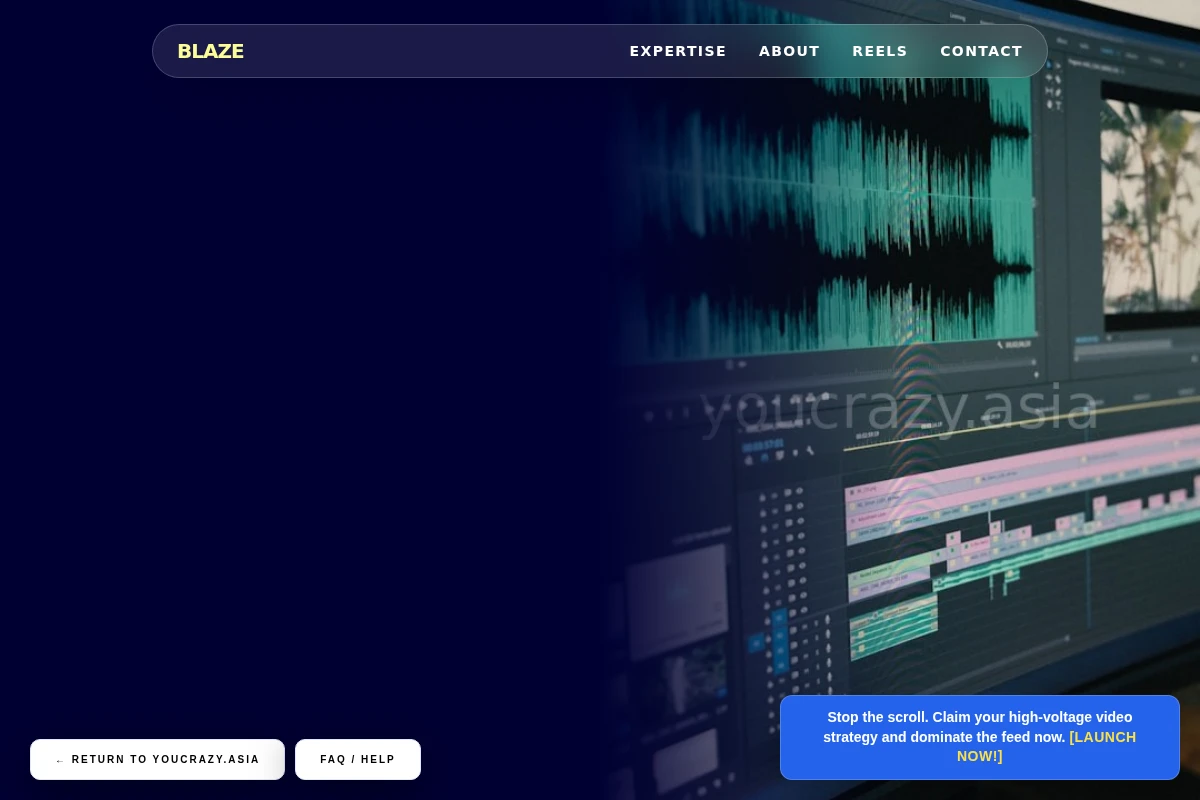1200x800 pixels.
Task: Select CONTACT in the navigation bar
Action: pyautogui.click(x=981, y=51)
